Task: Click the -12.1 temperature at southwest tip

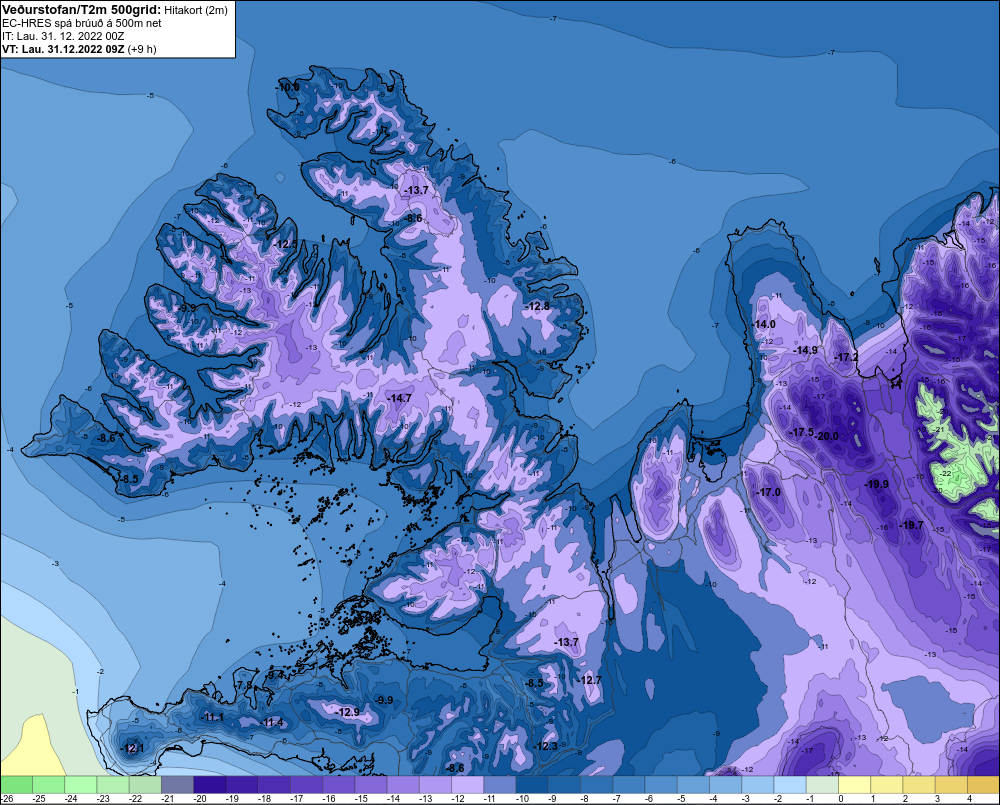Action: (x=133, y=748)
